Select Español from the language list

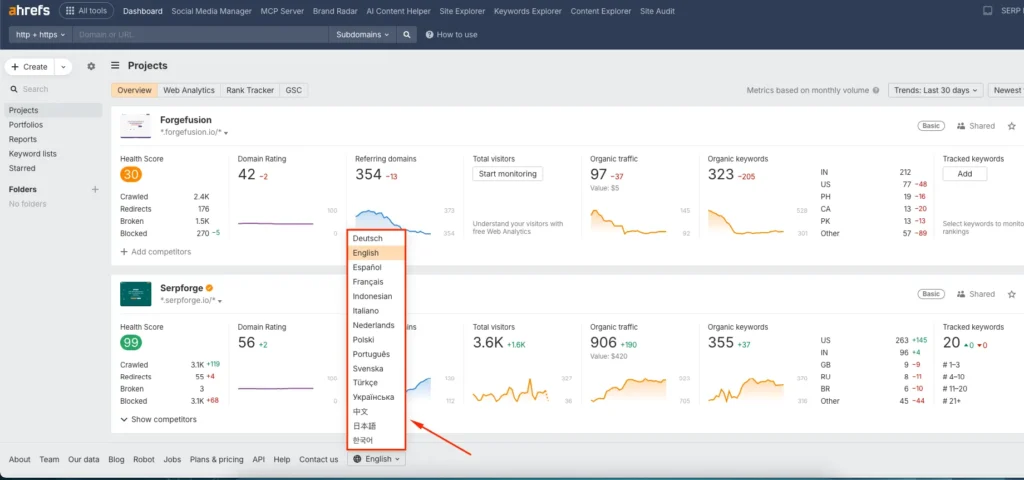pyautogui.click(x=367, y=268)
